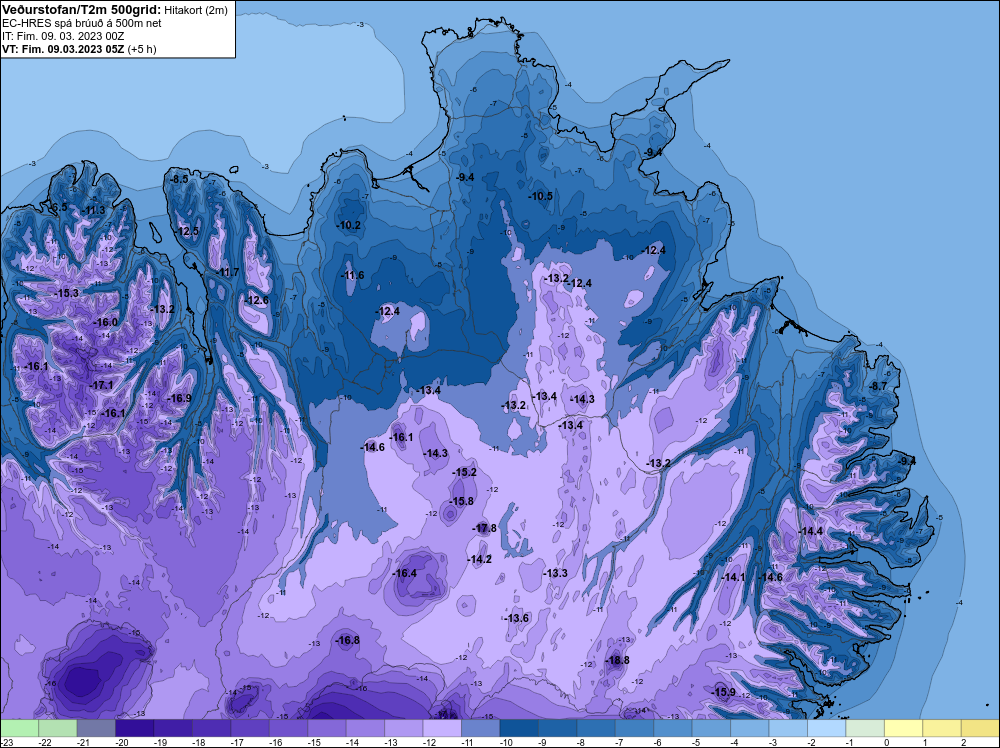The image size is (1000, 748).
Task: Select the legend swatch labeled -5
Action: click(711, 728)
